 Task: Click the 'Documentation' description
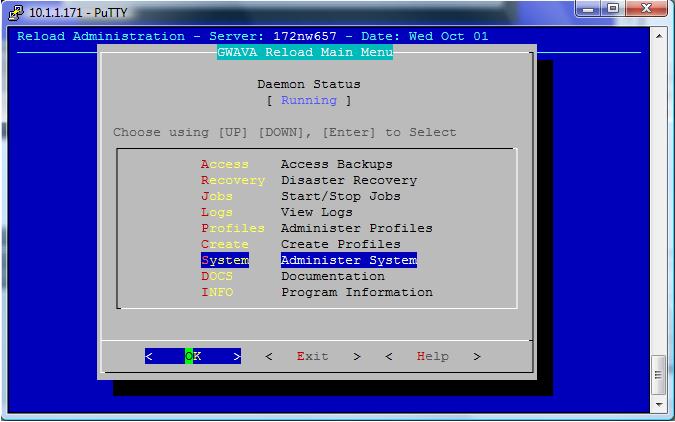[333, 276]
